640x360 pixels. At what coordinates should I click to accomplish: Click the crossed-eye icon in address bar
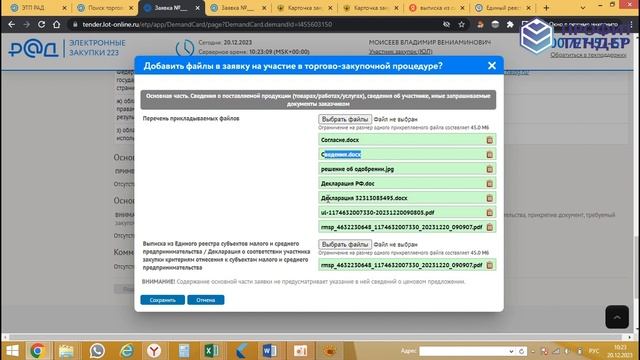click(x=447, y=24)
